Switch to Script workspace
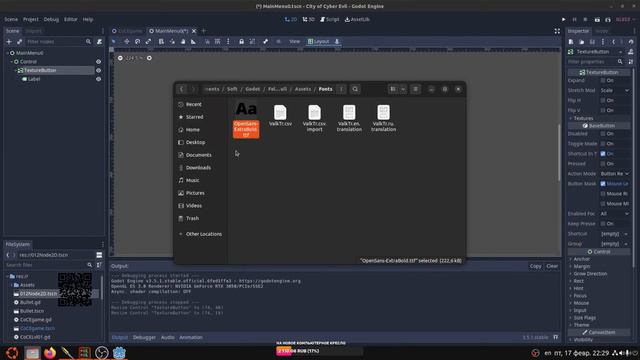 pyautogui.click(x=330, y=19)
